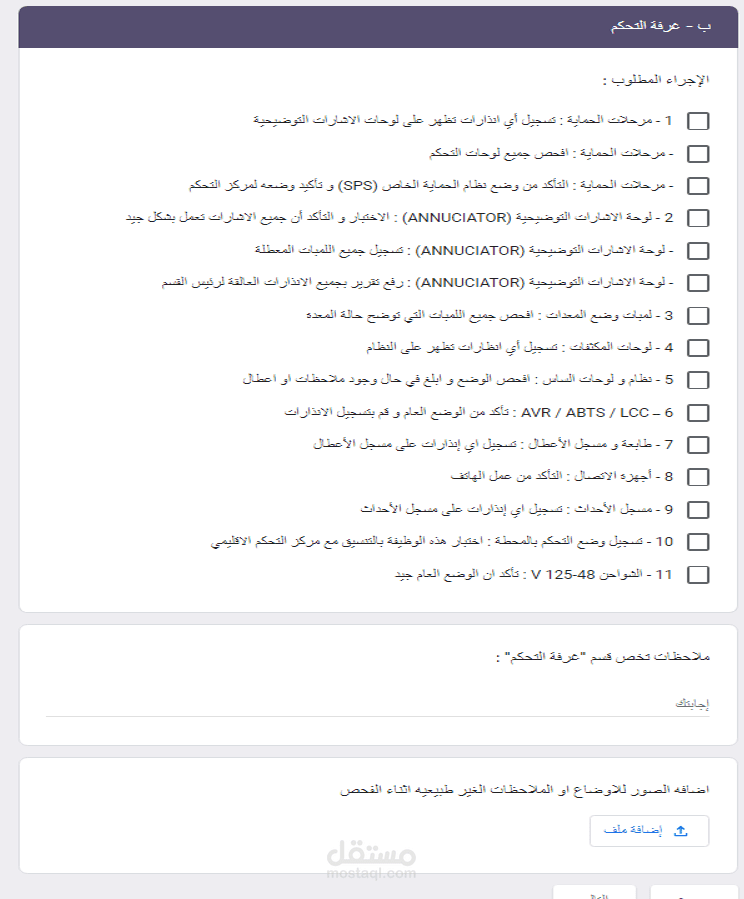Mark item 4 لوحات المكثفات checkbox

(699, 348)
